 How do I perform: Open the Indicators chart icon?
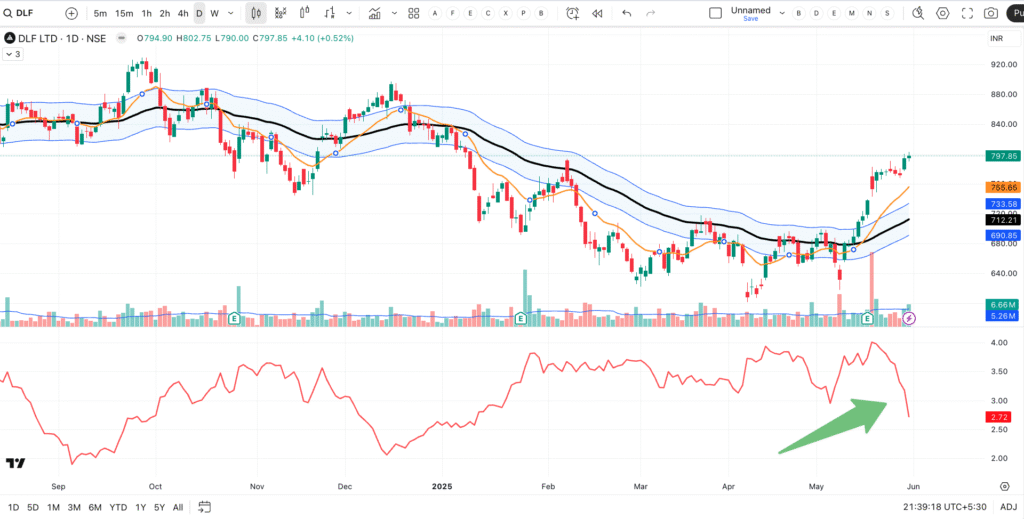375,14
